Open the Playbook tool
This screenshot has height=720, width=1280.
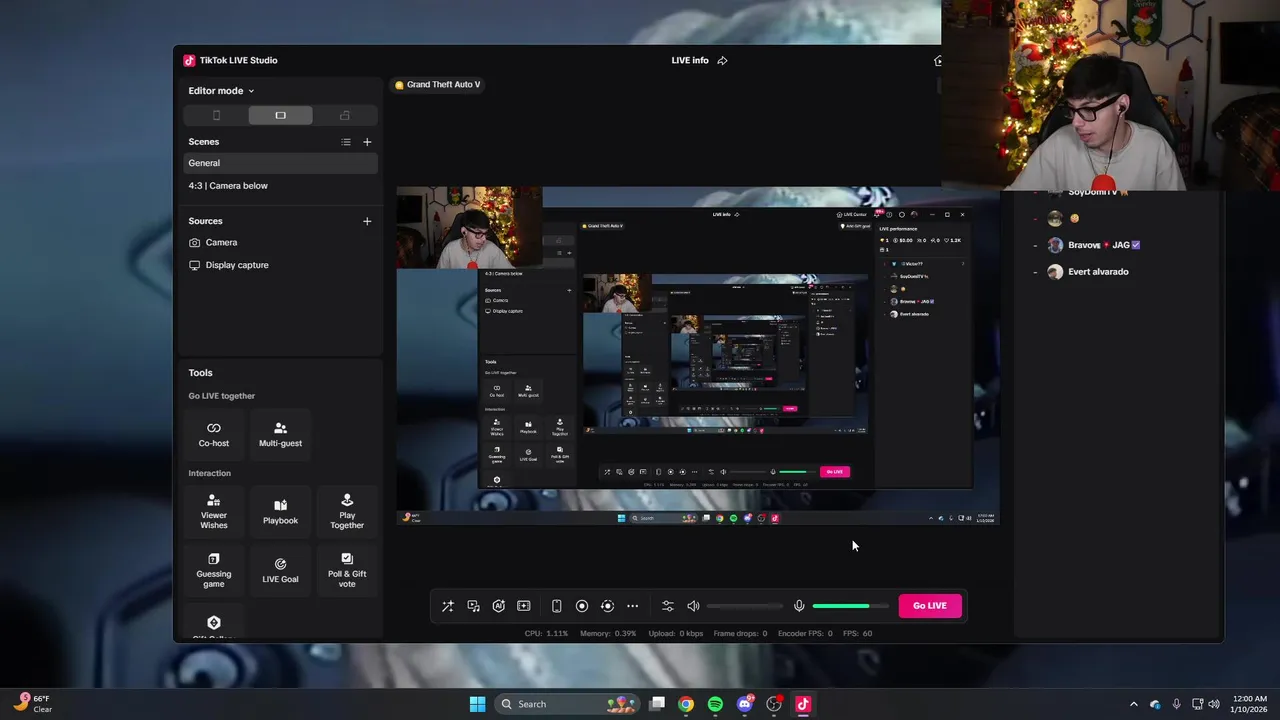tap(280, 512)
